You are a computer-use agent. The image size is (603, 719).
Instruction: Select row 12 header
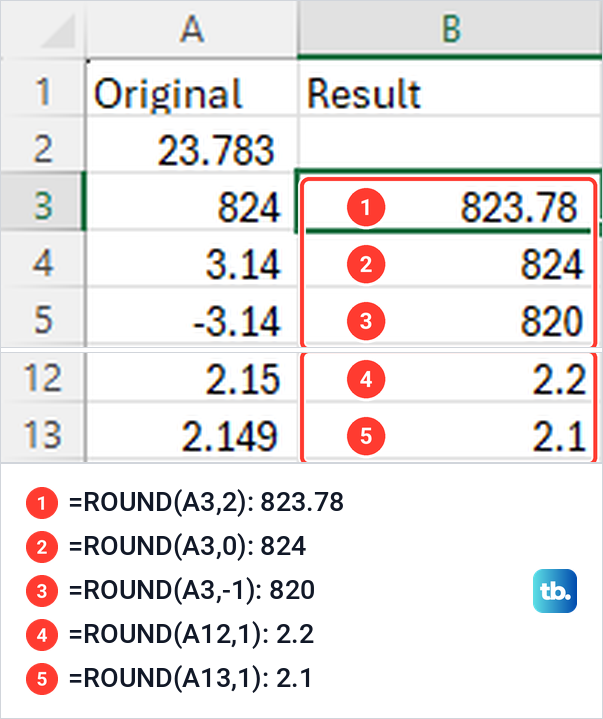pos(43,377)
